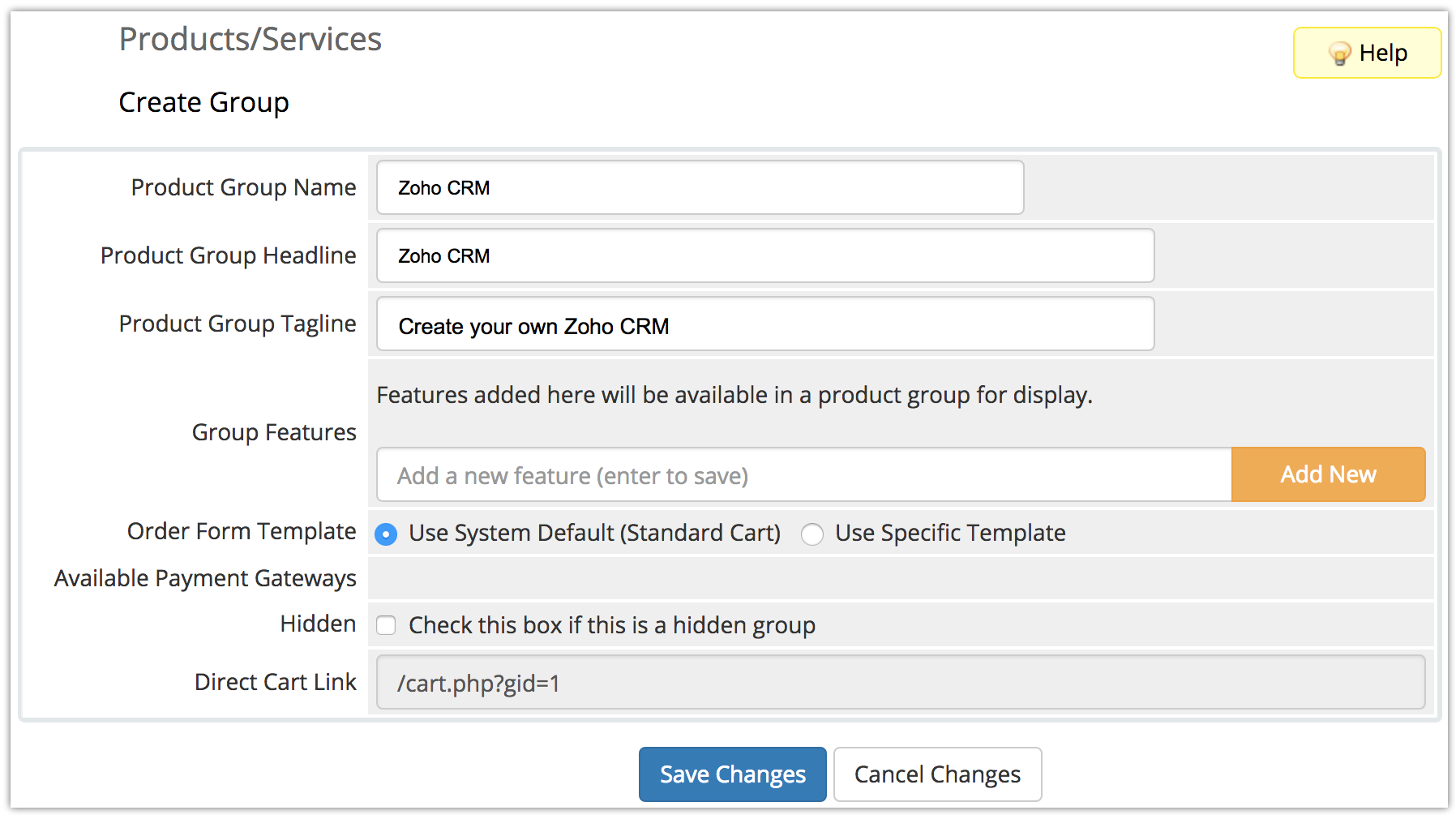Click the Product Group Headline field
1456x819 pixels.
coord(765,255)
